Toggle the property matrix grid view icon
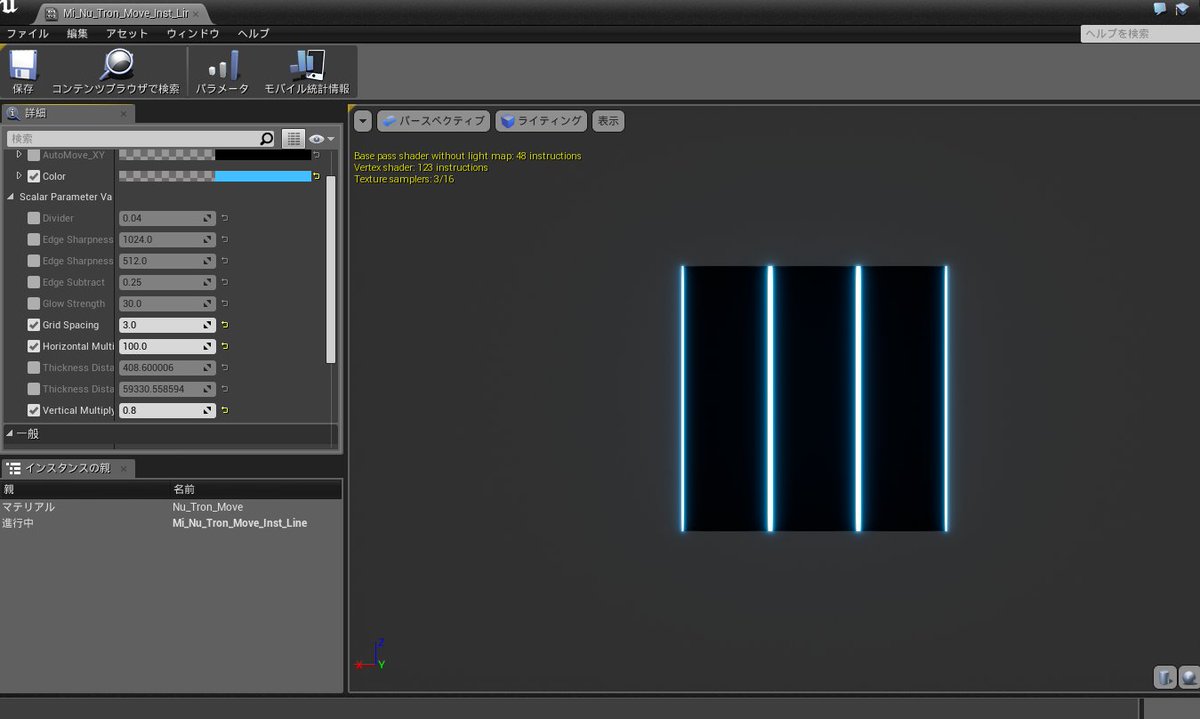This screenshot has height=719, width=1200. click(293, 139)
